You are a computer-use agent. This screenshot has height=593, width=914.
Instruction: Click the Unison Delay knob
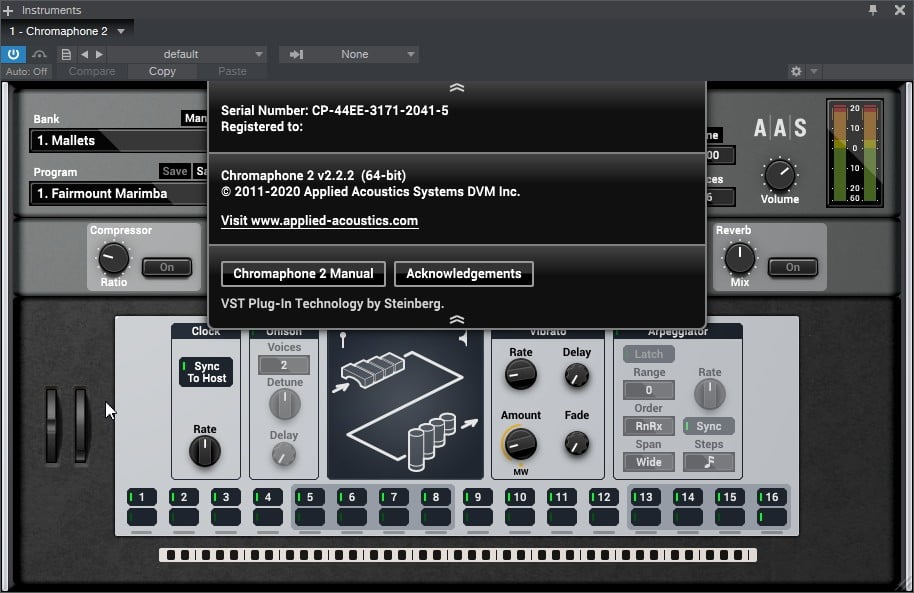coord(284,454)
